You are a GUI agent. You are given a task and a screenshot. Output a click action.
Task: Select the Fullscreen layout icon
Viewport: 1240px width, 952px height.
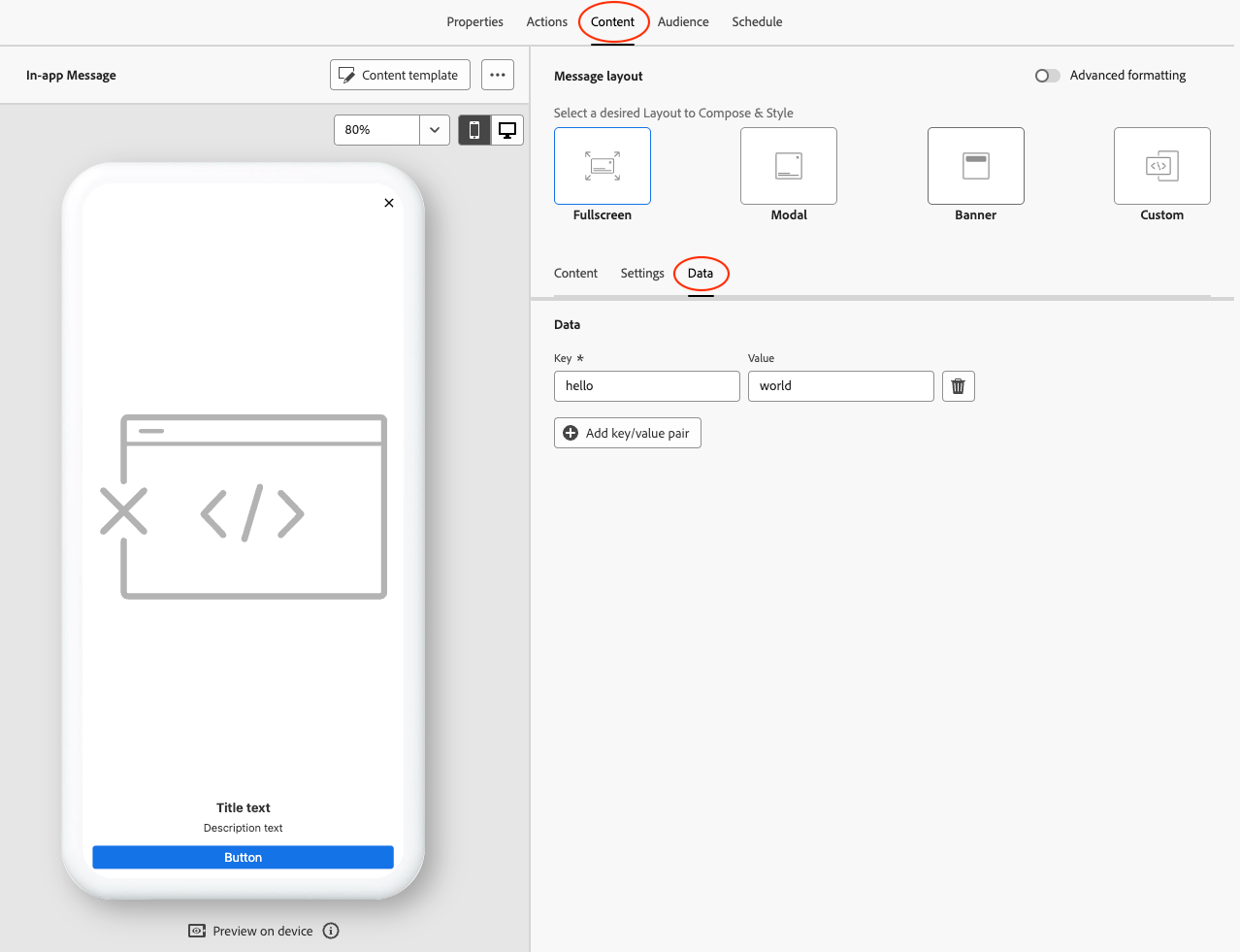[602, 166]
